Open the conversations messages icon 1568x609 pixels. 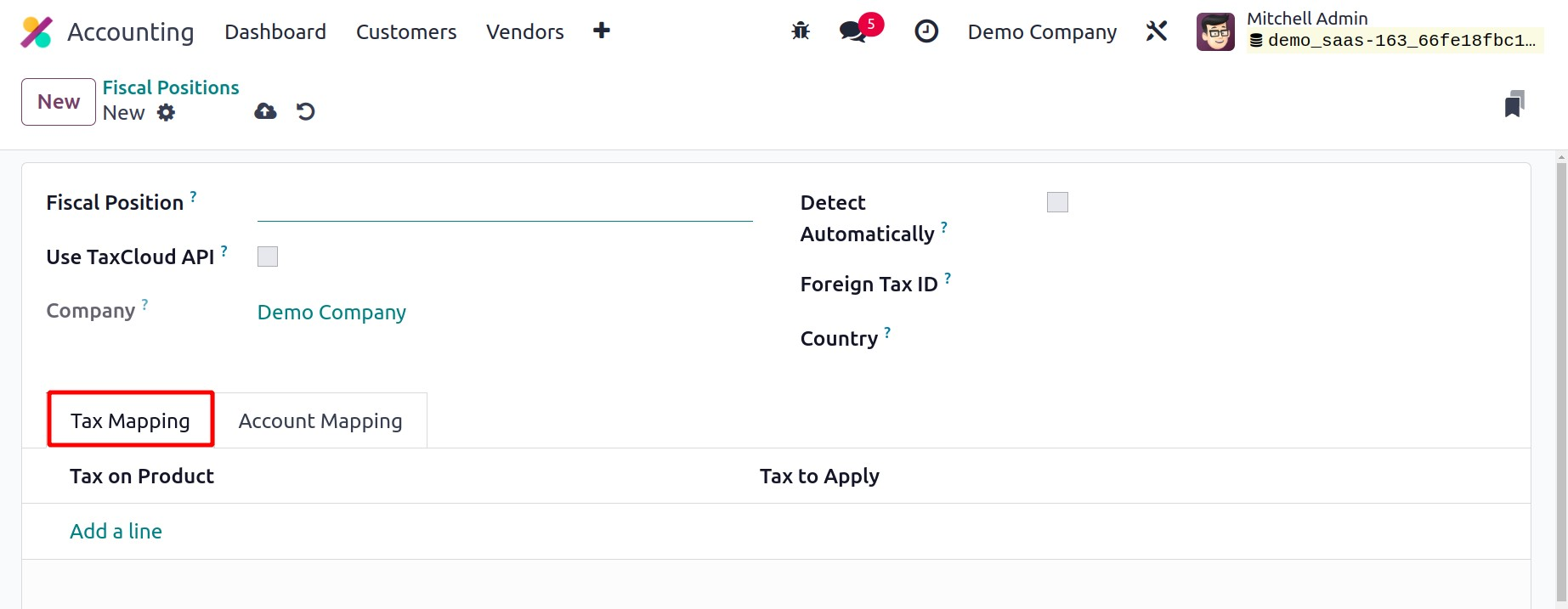[853, 31]
